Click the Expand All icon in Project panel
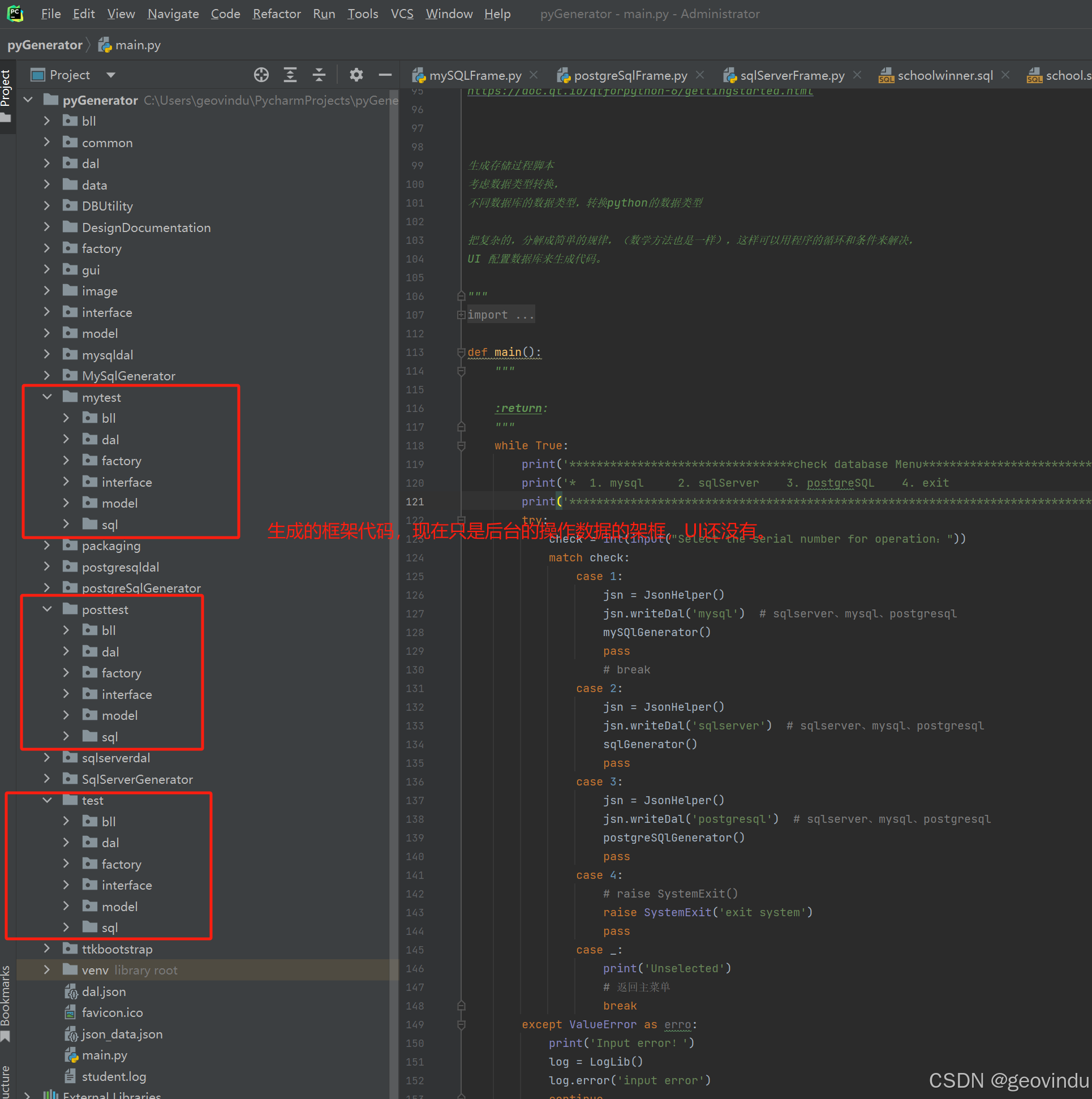Screen dimensions: 1092x1099 (x=290, y=75)
